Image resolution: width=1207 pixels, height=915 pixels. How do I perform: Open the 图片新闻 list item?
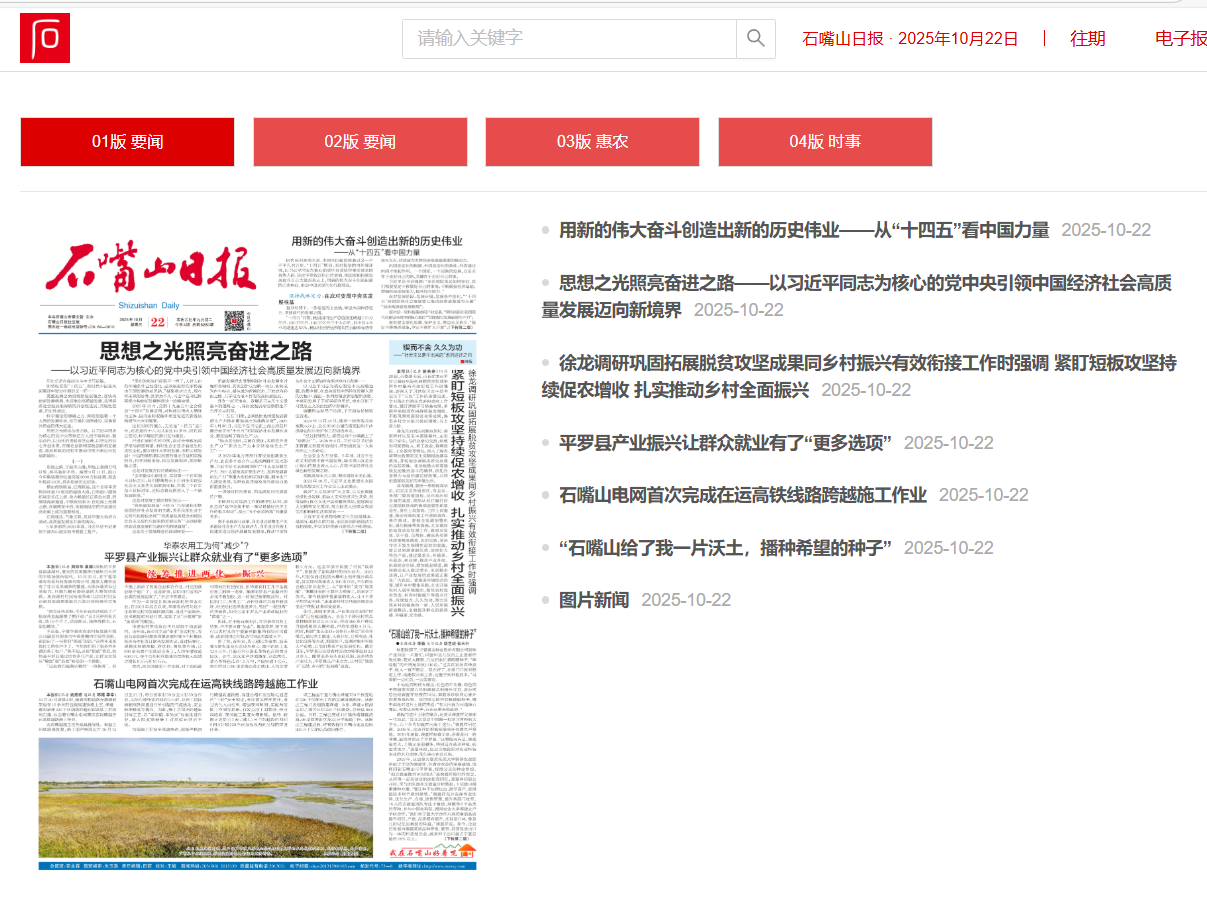pos(594,600)
